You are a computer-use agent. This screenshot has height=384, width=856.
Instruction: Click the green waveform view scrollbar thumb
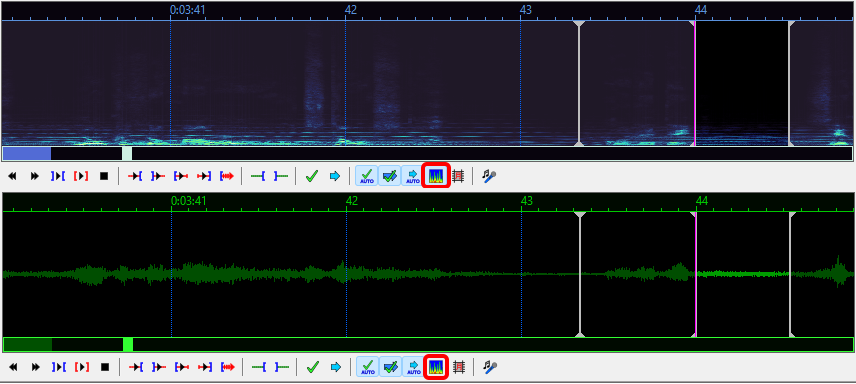(x=128, y=345)
